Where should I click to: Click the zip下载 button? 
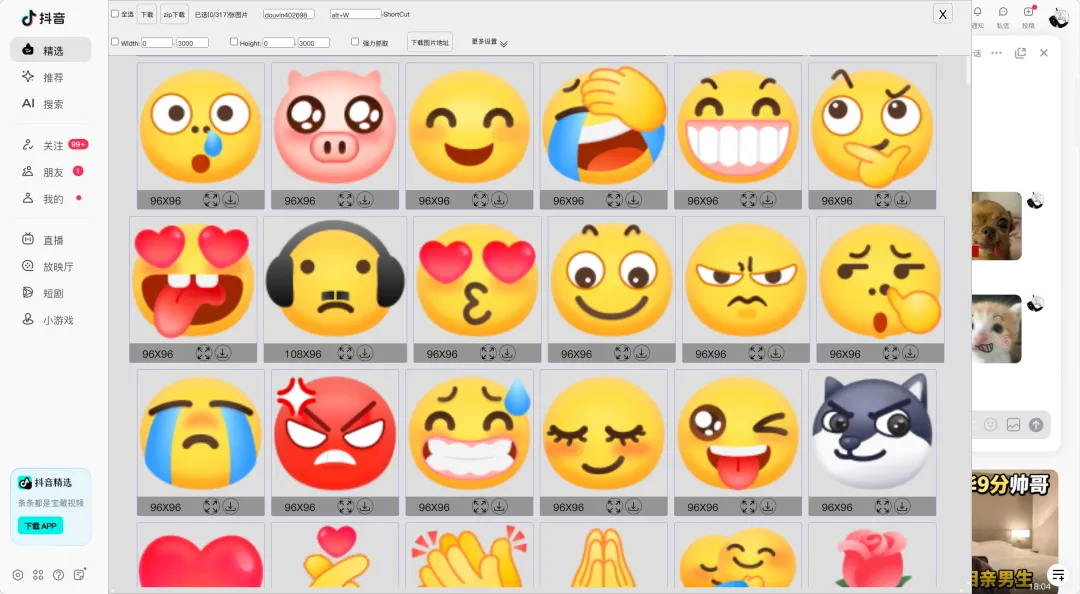coord(174,14)
